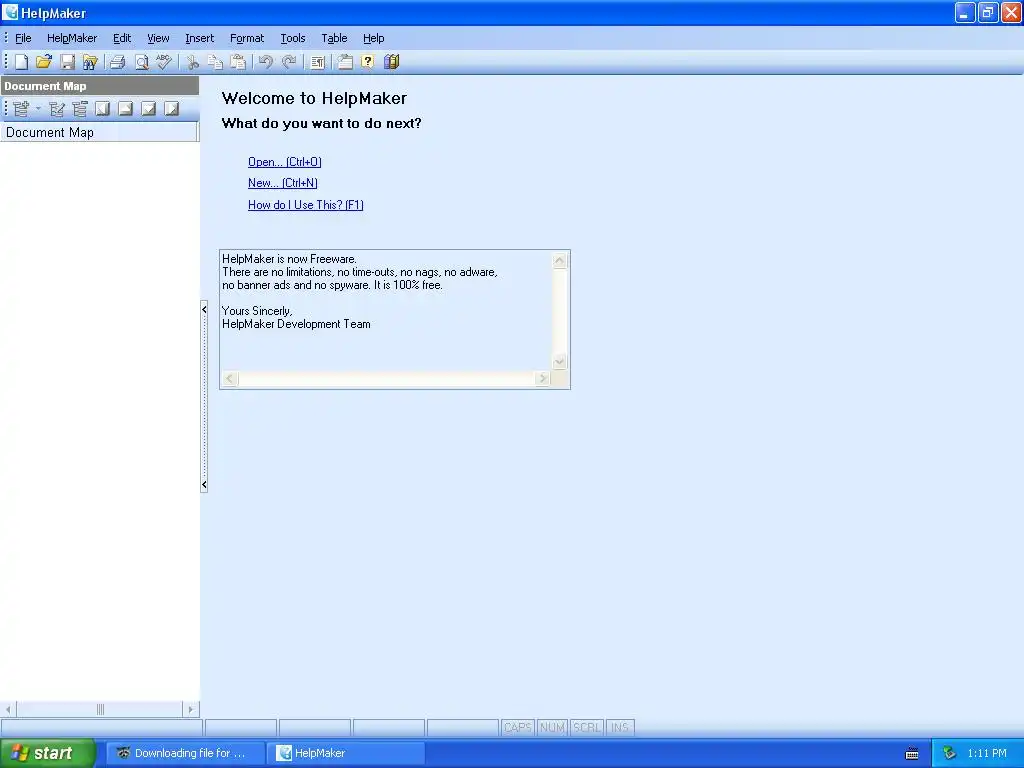
Task: Click the move left arrow in Document Map
Action: click(x=103, y=109)
